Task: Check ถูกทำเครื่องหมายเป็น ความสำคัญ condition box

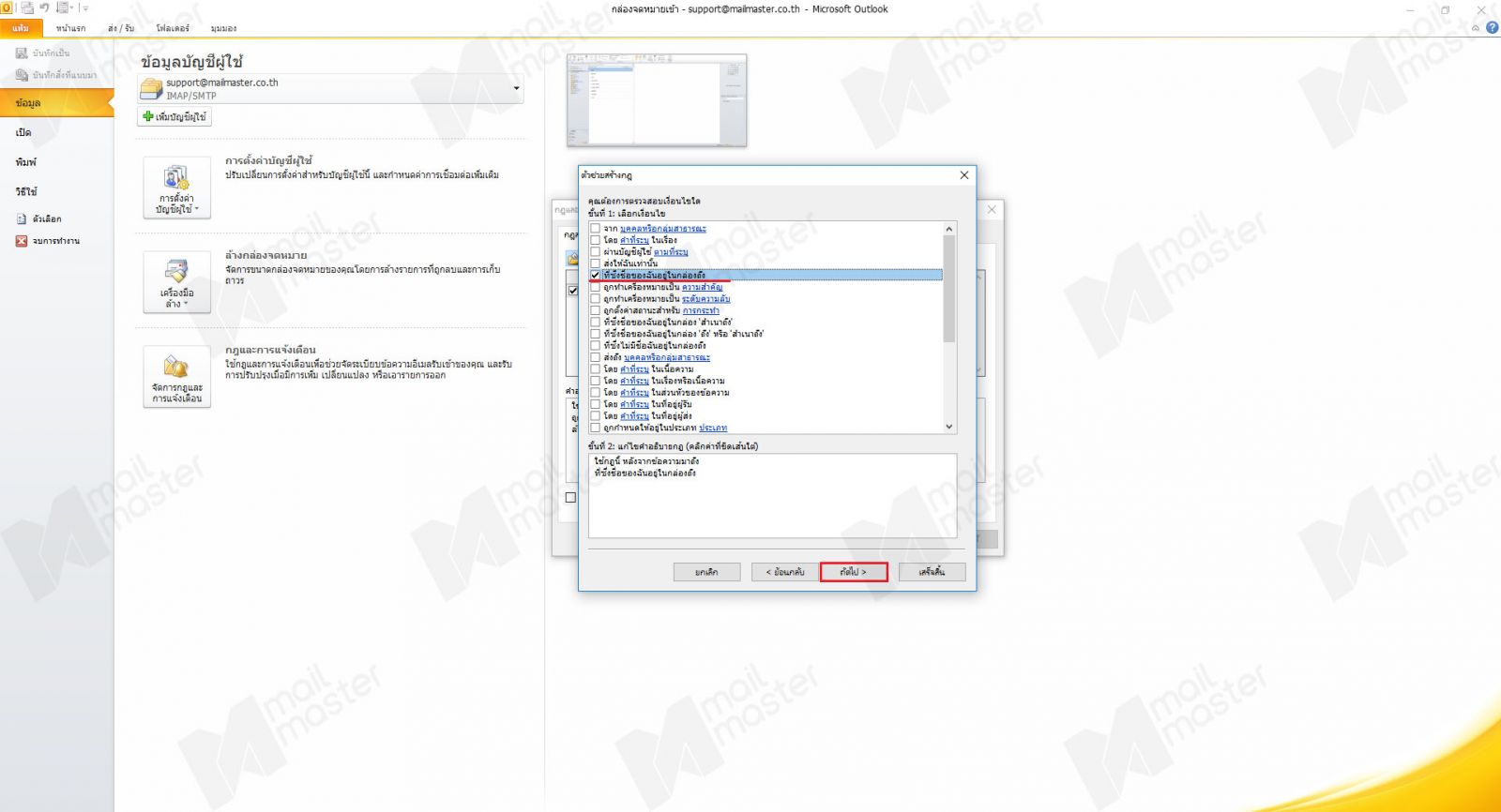Action: point(595,287)
